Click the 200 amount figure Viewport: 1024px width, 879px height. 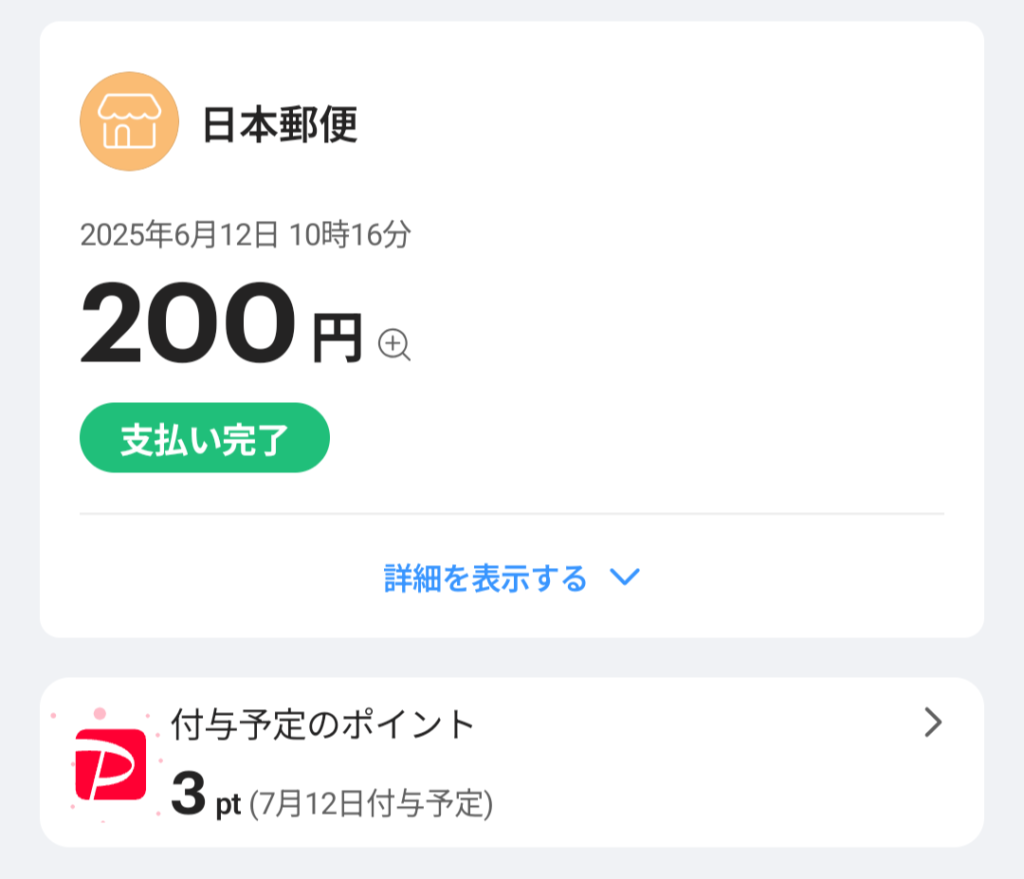(189, 324)
